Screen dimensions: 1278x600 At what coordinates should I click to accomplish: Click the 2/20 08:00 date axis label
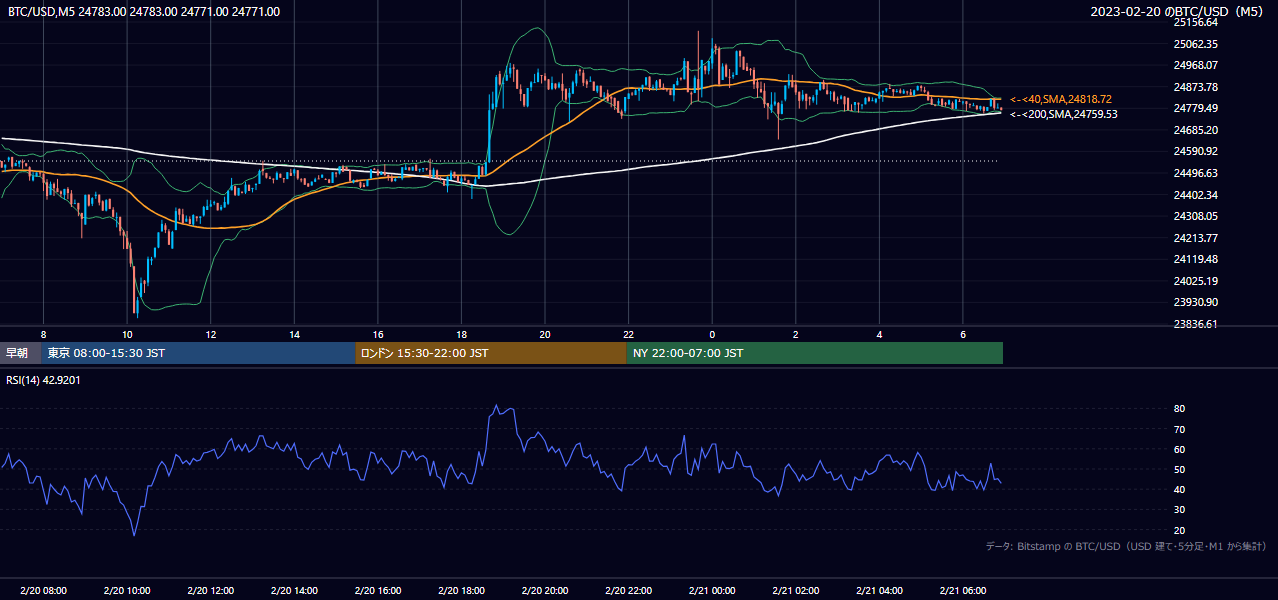click(43, 590)
